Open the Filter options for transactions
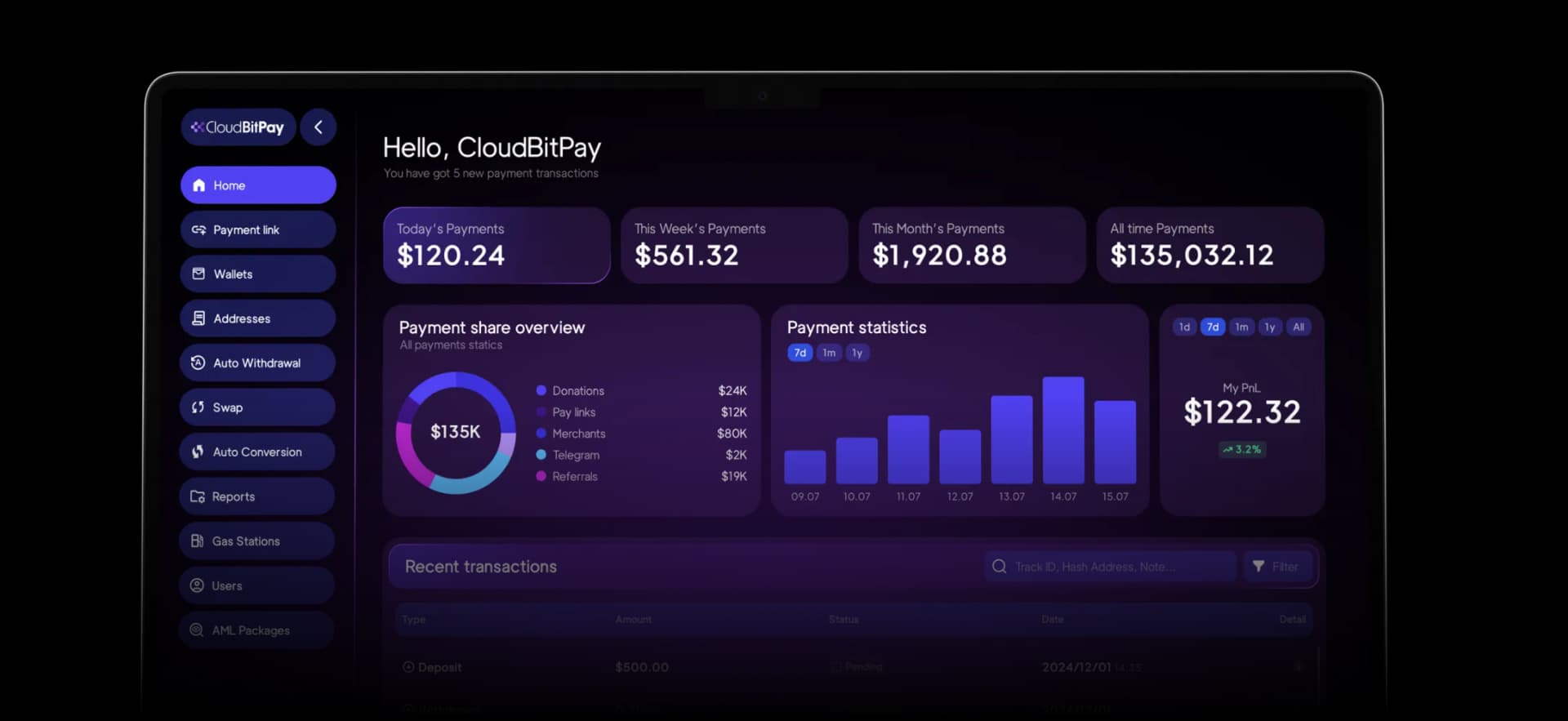1568x721 pixels. (x=1276, y=567)
